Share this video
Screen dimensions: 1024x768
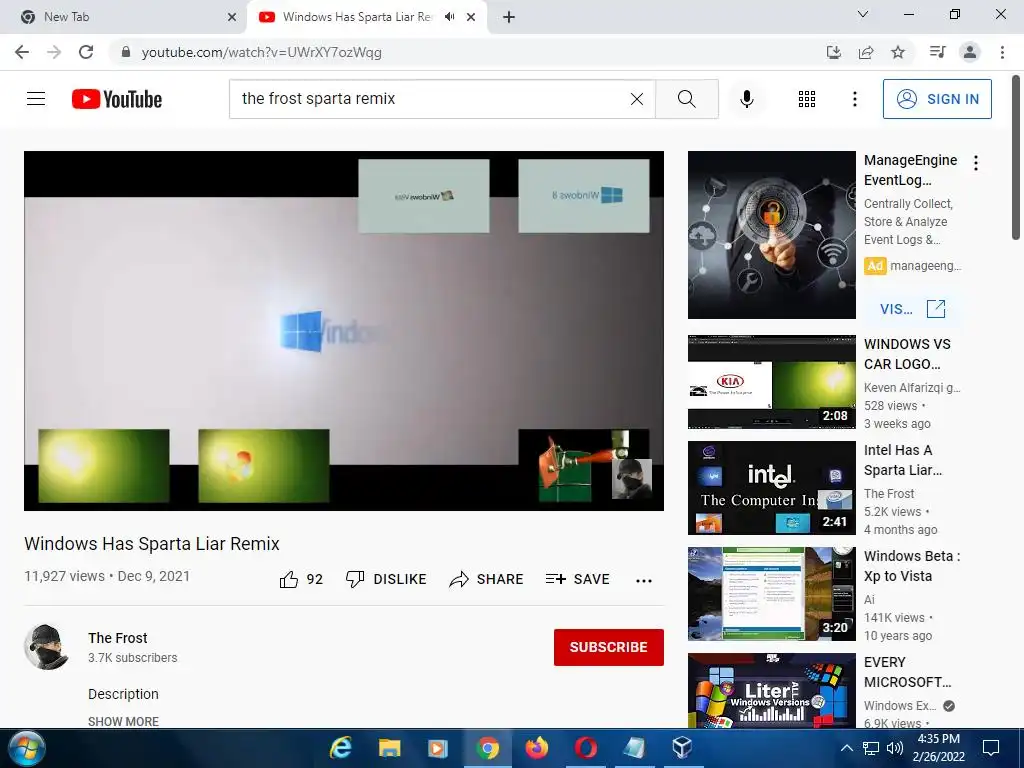(487, 579)
